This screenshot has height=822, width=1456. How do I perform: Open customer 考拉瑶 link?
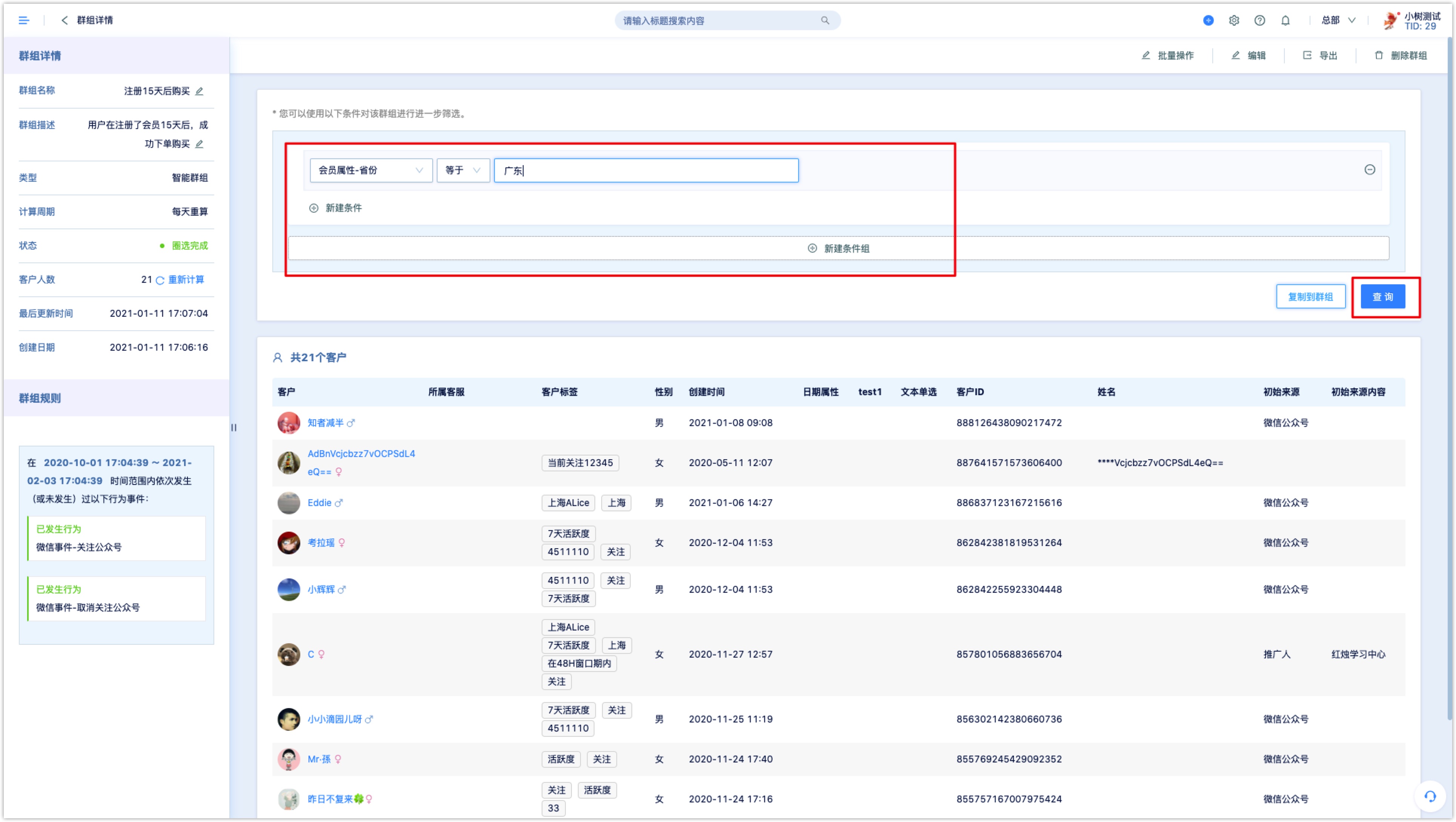(x=321, y=543)
